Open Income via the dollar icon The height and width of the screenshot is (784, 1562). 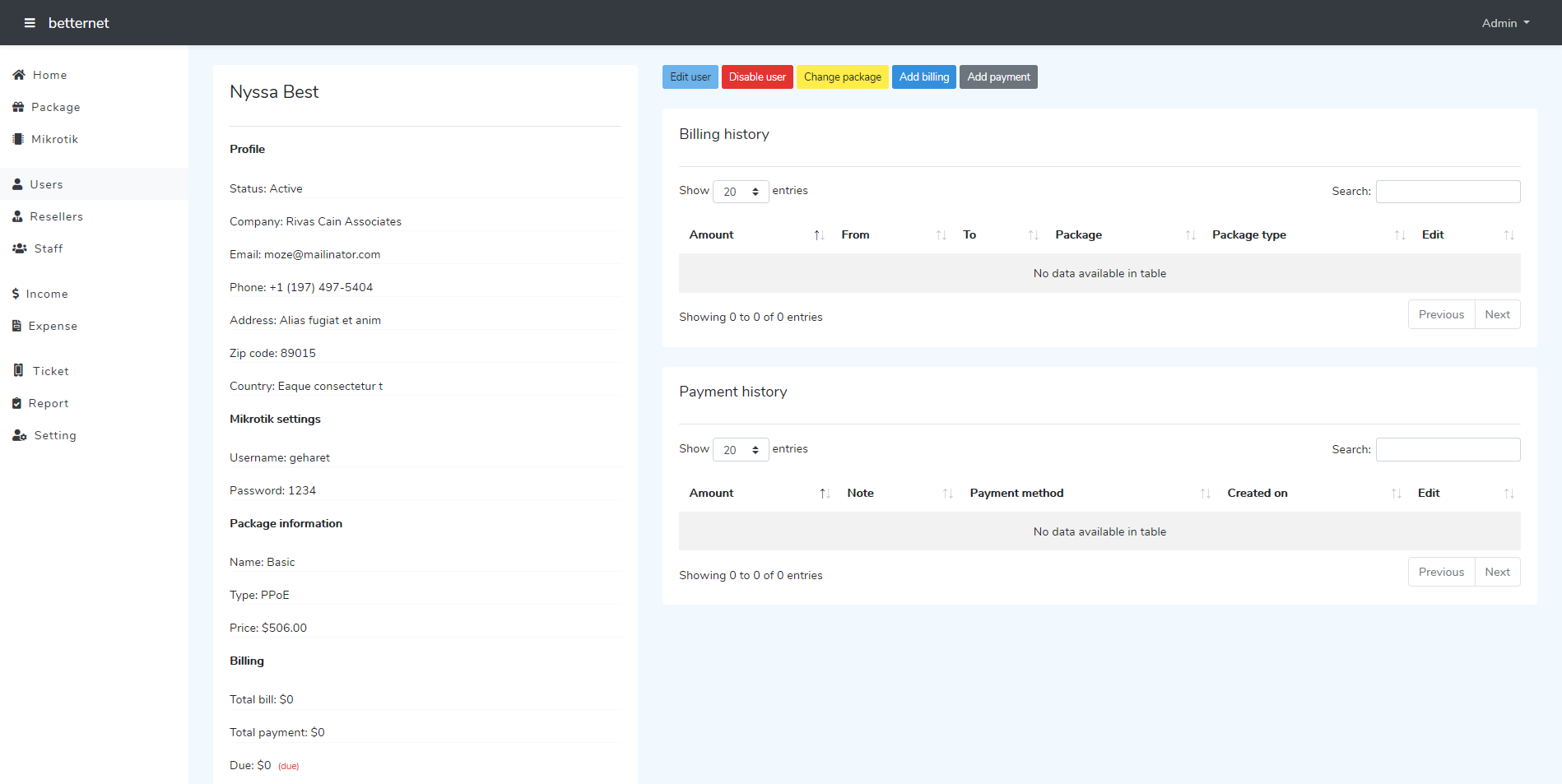tap(15, 294)
